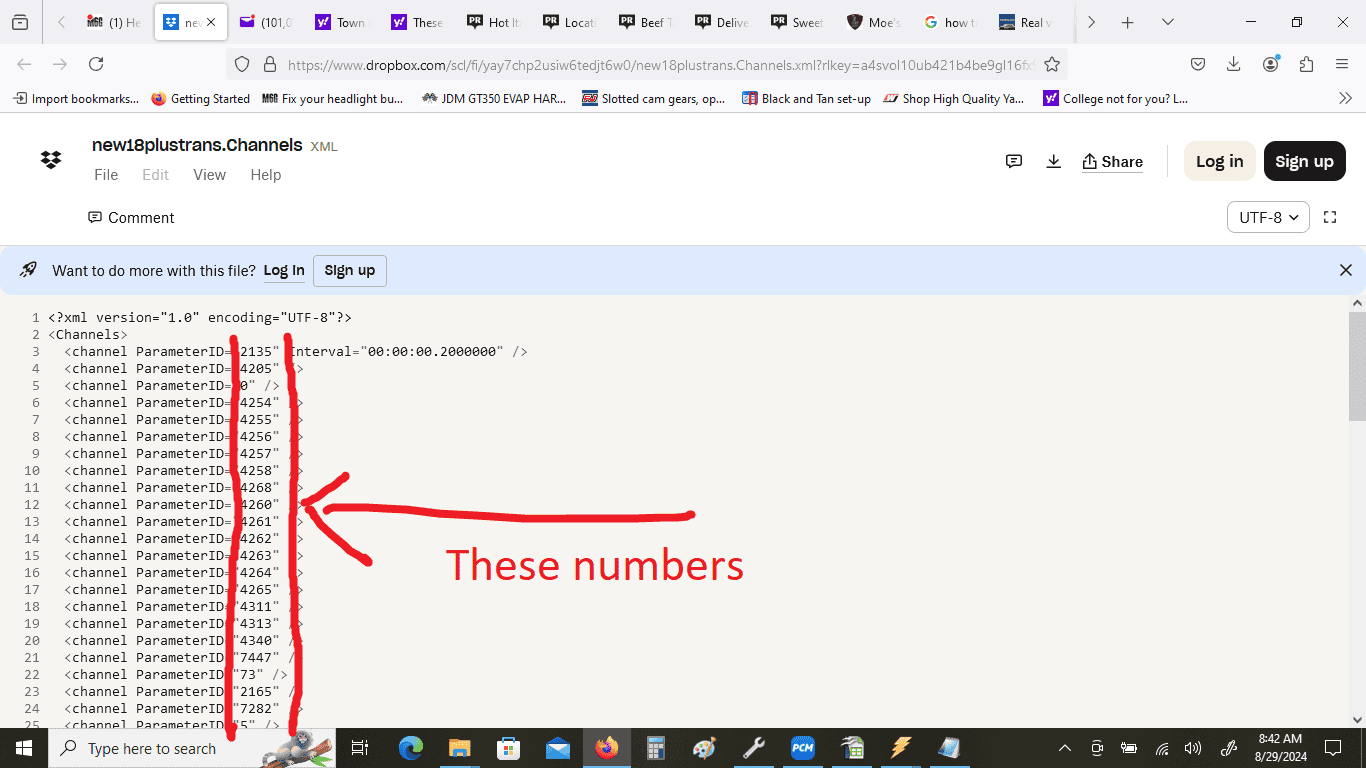Open the comments panel icon beside download
The height and width of the screenshot is (768, 1366).
tap(1014, 161)
